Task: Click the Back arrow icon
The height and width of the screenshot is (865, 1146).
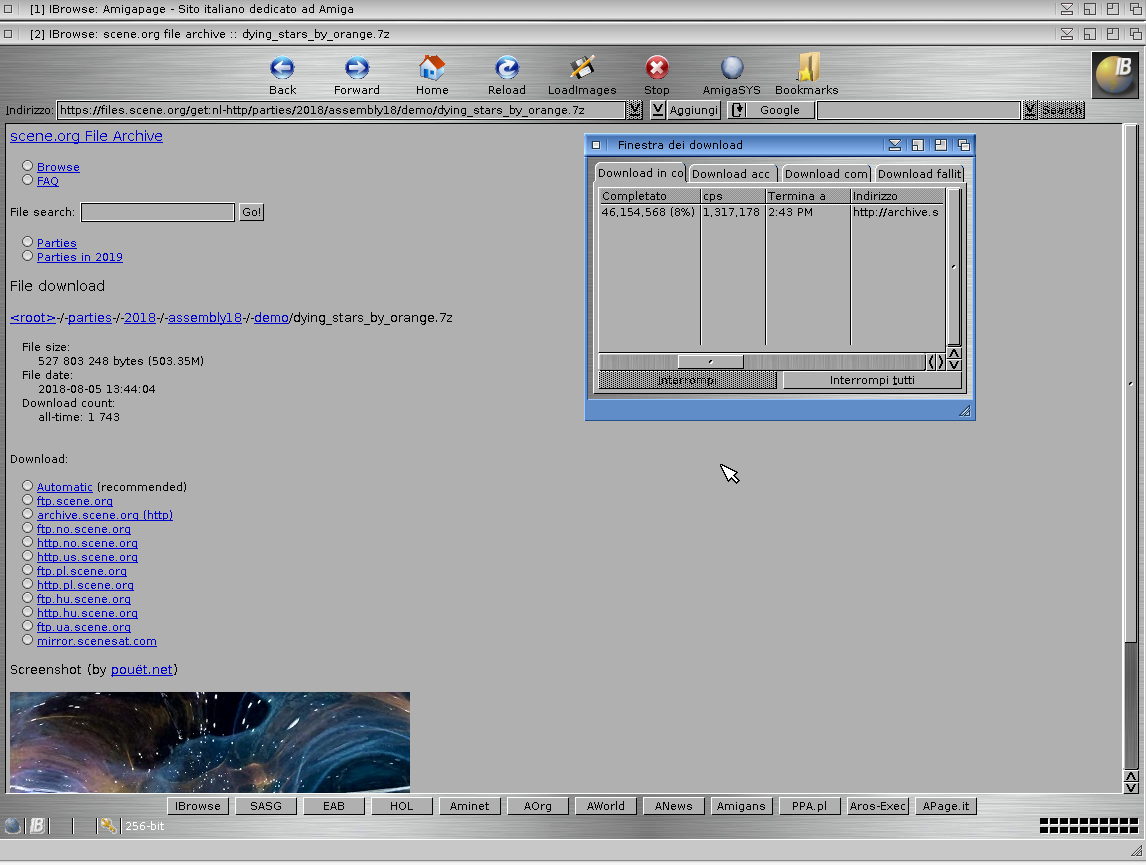Action: tap(282, 68)
